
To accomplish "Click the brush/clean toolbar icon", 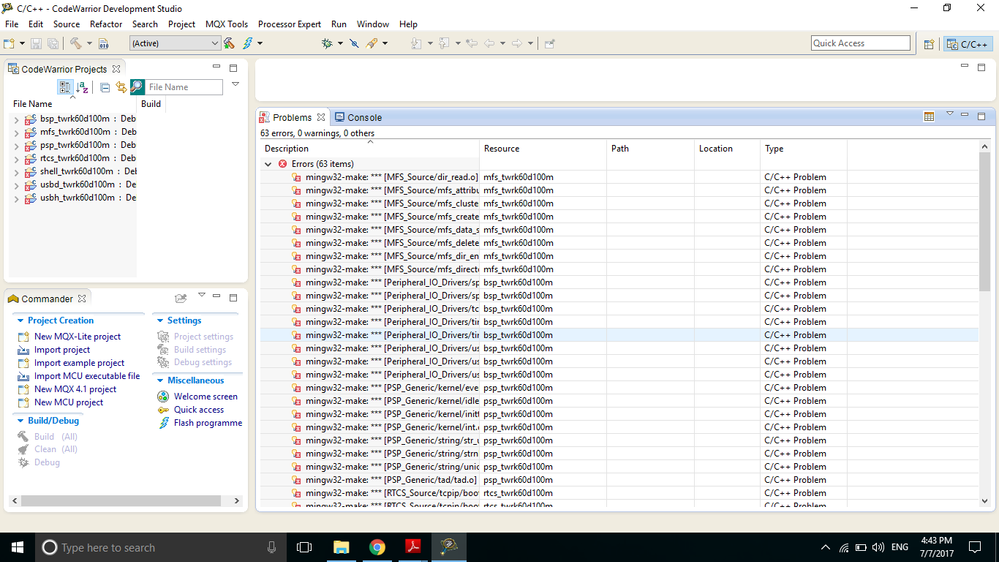I will (x=372, y=43).
